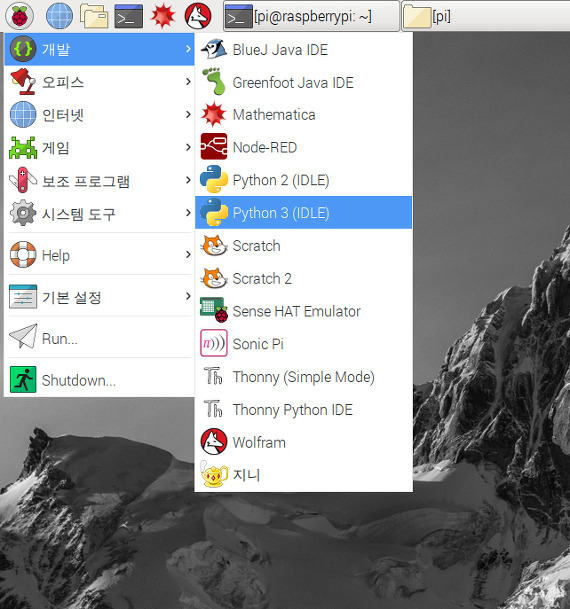Open the 기본 설정 menu category
This screenshot has height=609, width=570.
pos(99,297)
